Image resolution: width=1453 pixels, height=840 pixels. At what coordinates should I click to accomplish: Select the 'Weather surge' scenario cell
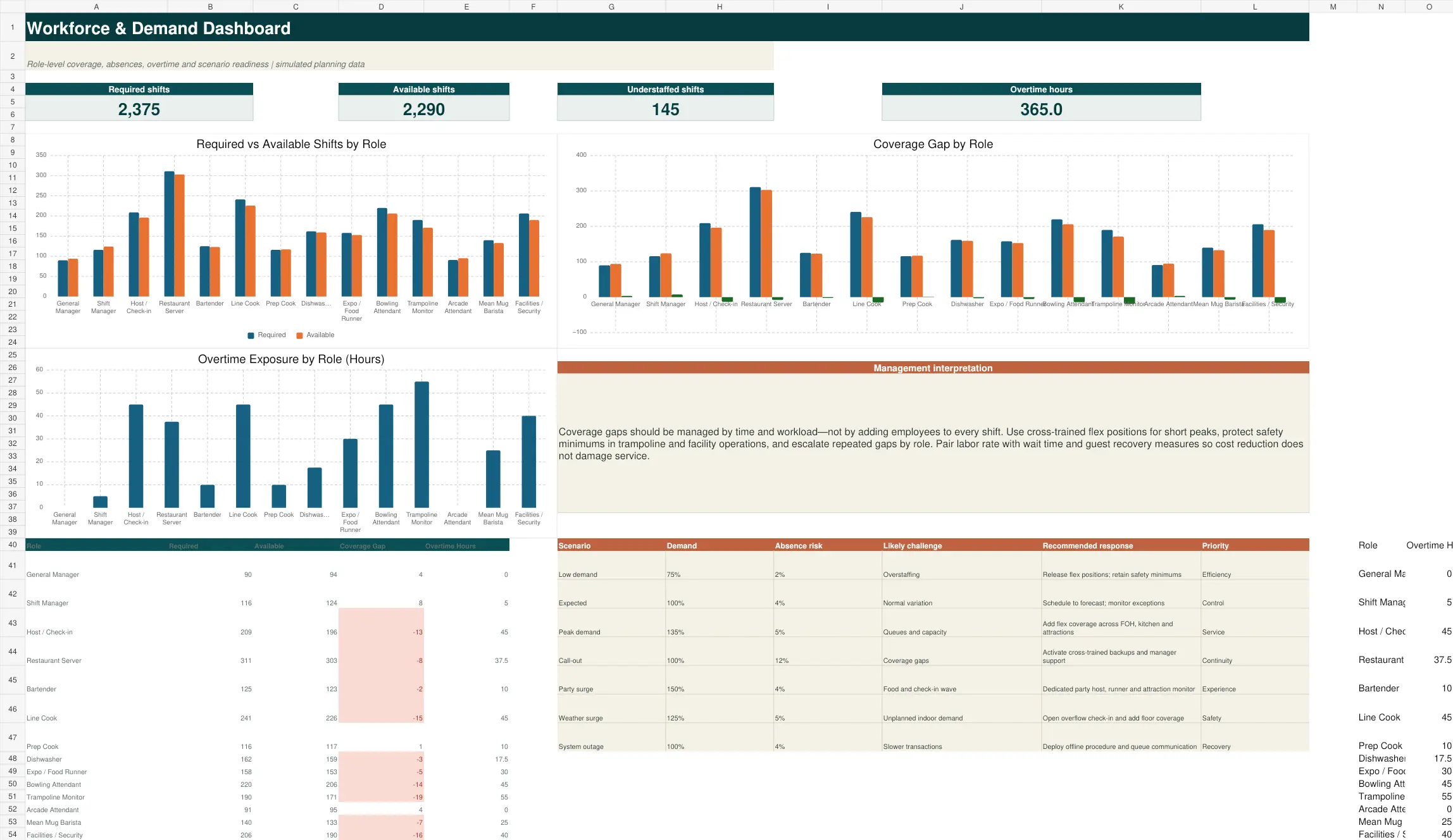611,709
